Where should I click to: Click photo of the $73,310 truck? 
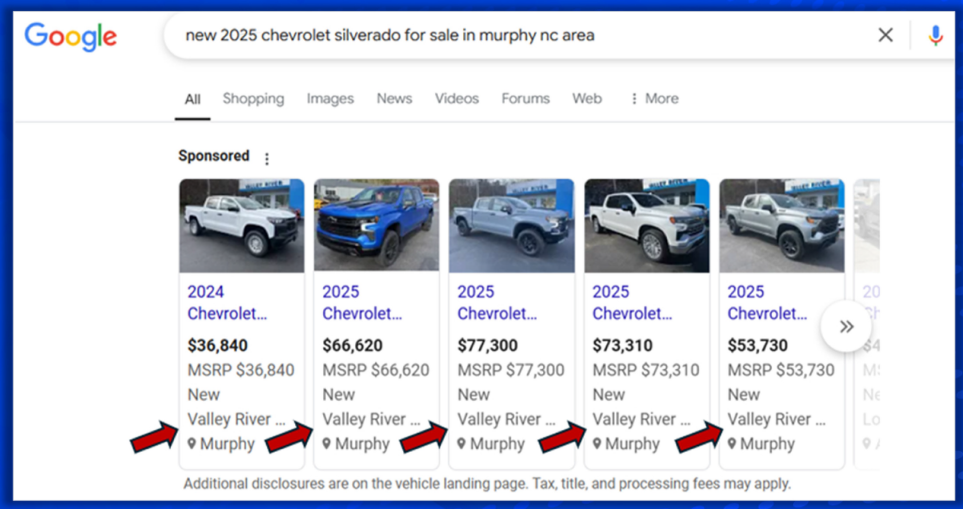(x=647, y=225)
